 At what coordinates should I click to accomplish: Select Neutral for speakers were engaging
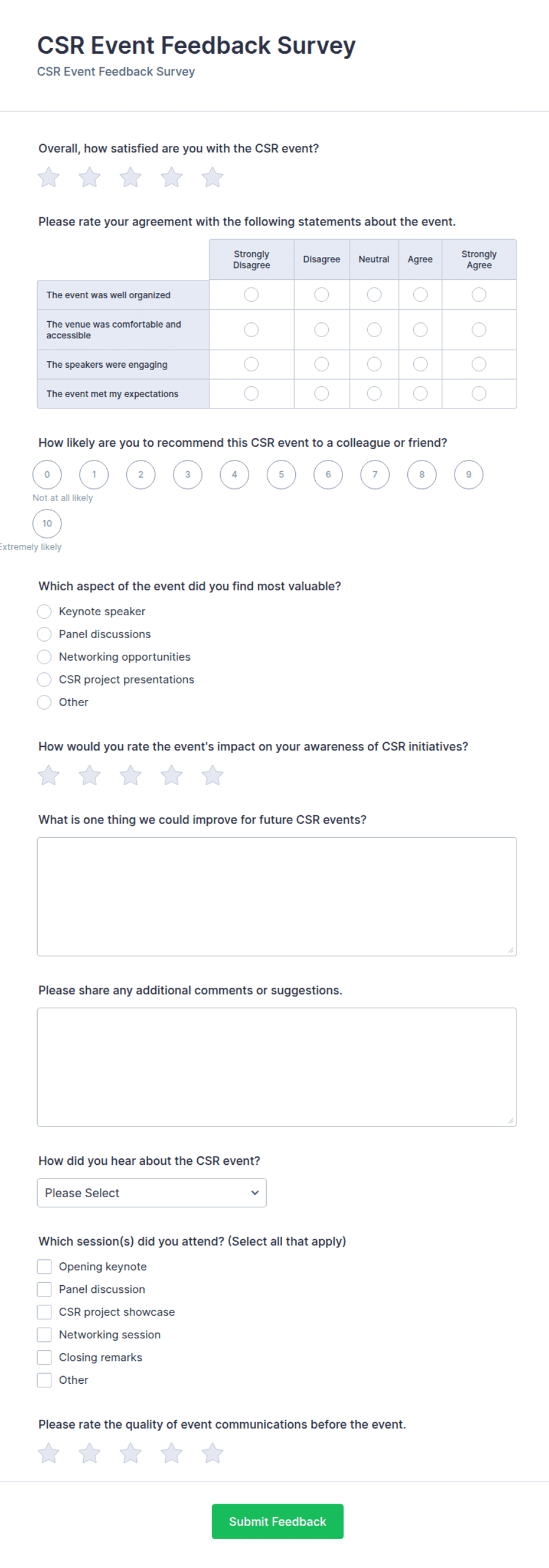click(x=374, y=364)
